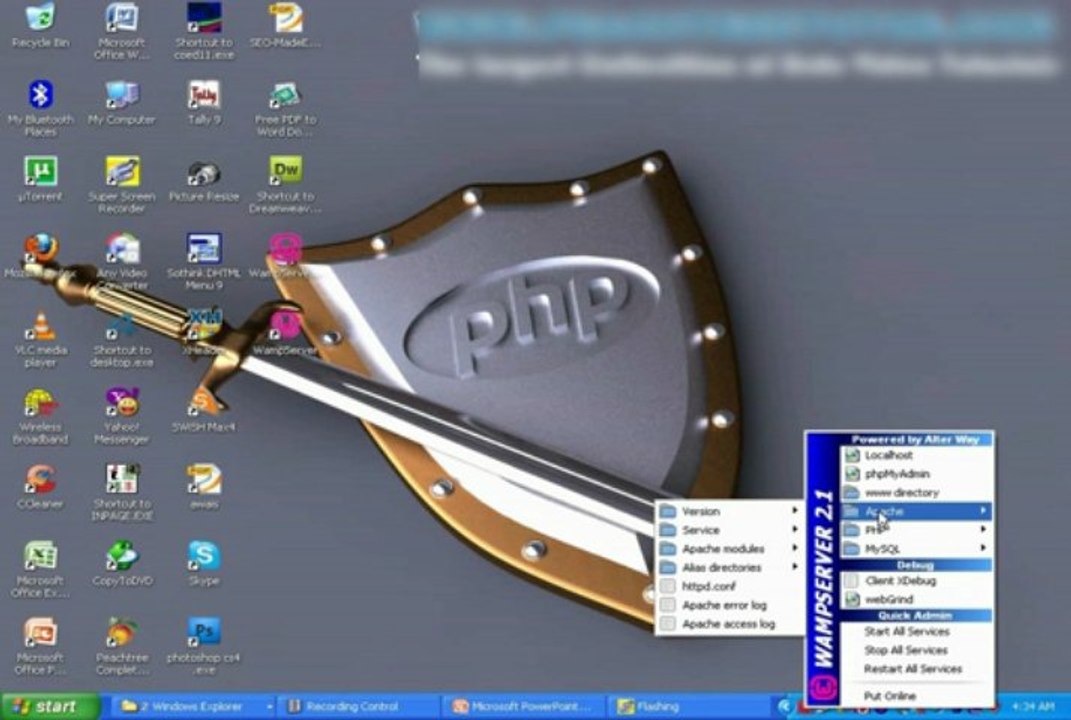This screenshot has height=720, width=1071.
Task: Click the Windows Start button
Action: tap(51, 706)
